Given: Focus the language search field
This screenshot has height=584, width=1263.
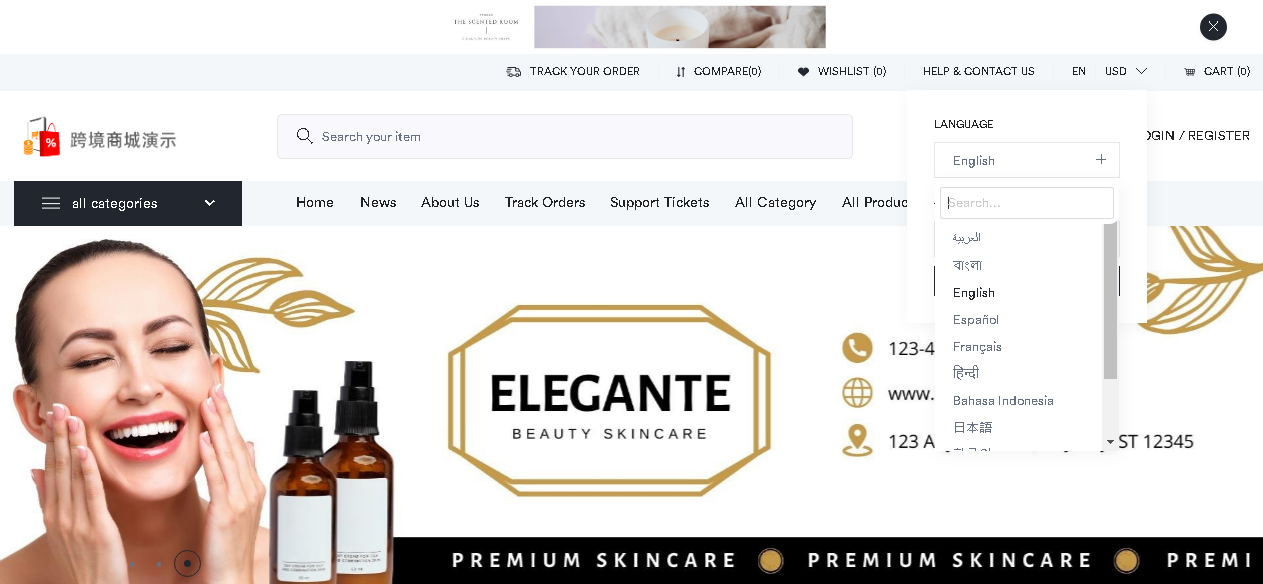Looking at the screenshot, I should pos(1027,203).
